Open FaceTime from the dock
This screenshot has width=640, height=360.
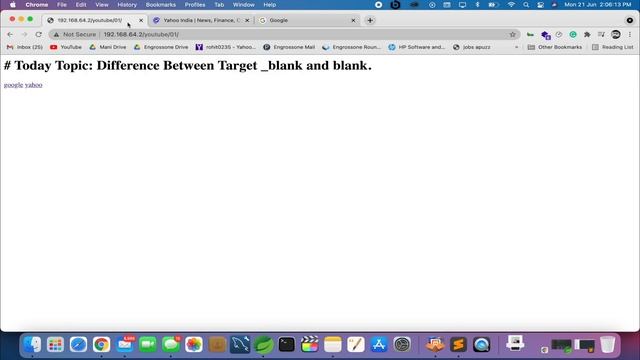click(x=148, y=344)
